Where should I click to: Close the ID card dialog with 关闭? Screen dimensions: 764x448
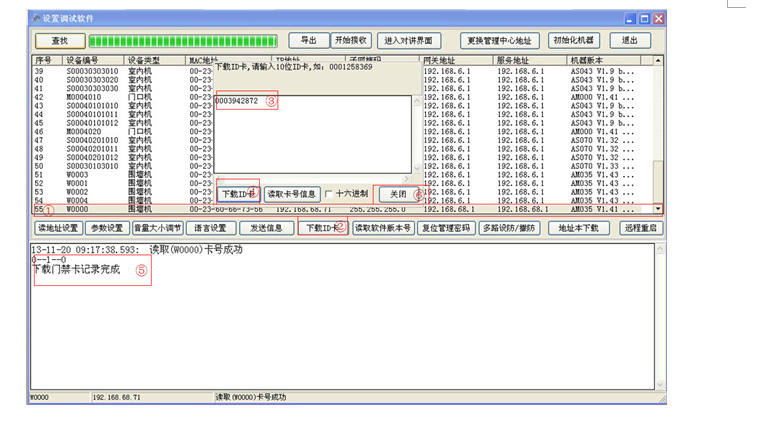click(397, 194)
